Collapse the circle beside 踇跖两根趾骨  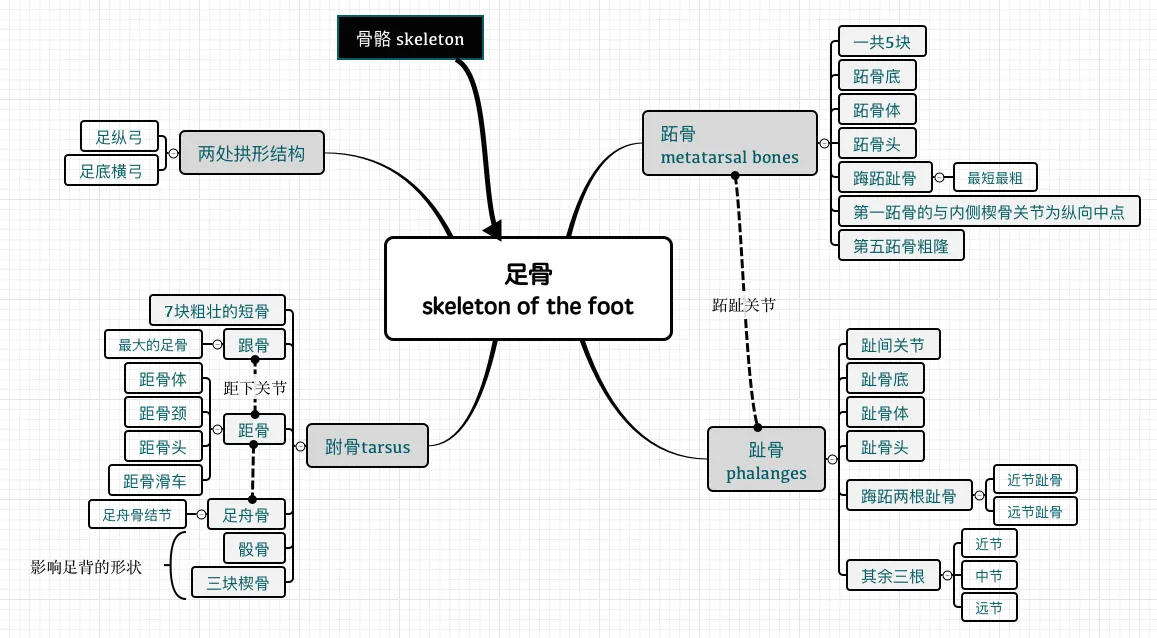979,496
